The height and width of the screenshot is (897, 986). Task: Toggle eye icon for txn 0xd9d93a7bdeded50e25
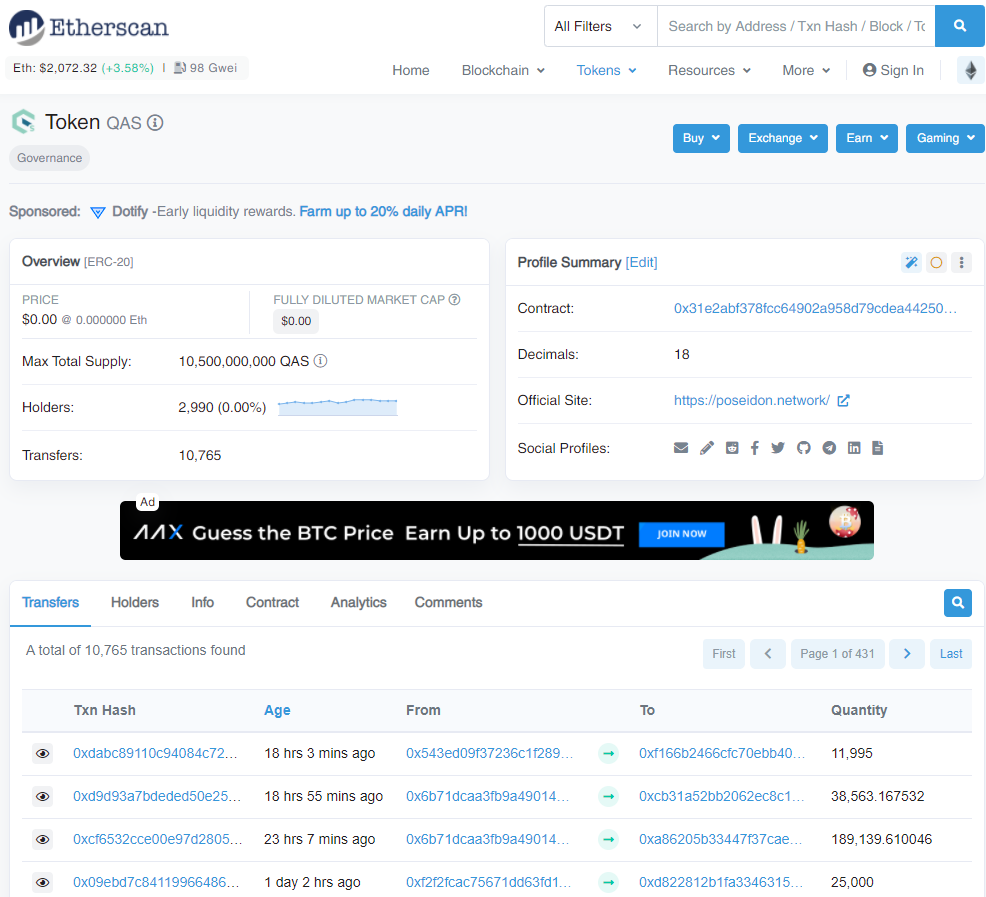coord(43,796)
